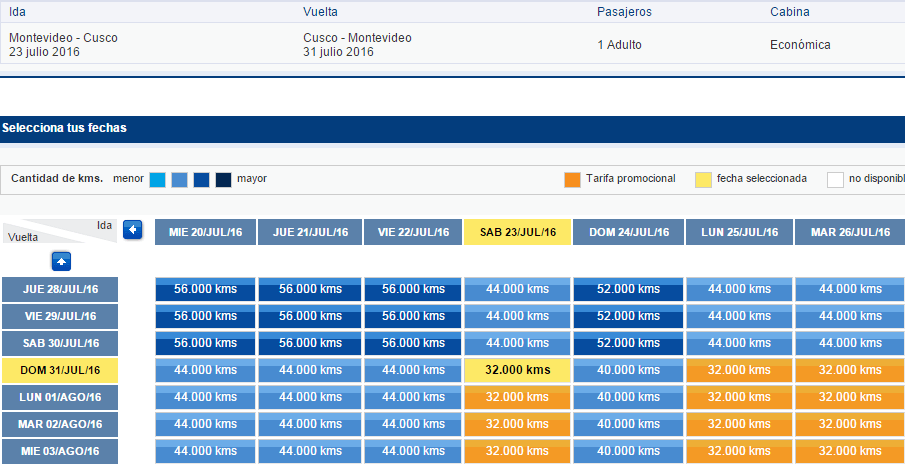Click the left arrow for earlier departure dates
The width and height of the screenshot is (905, 465).
click(x=133, y=230)
